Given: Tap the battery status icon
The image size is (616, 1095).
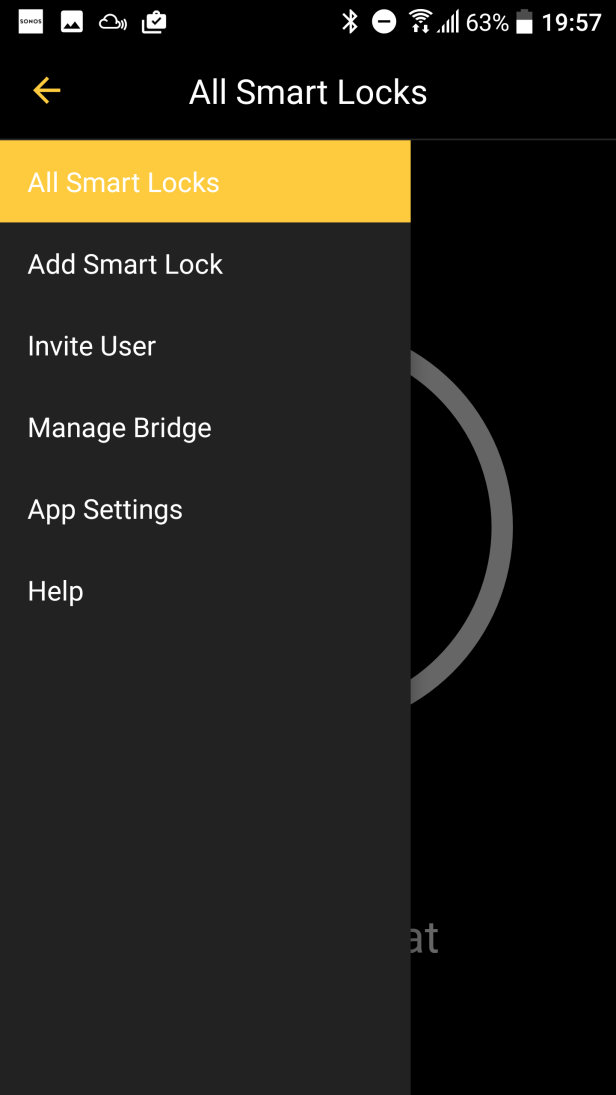Looking at the screenshot, I should pos(524,22).
